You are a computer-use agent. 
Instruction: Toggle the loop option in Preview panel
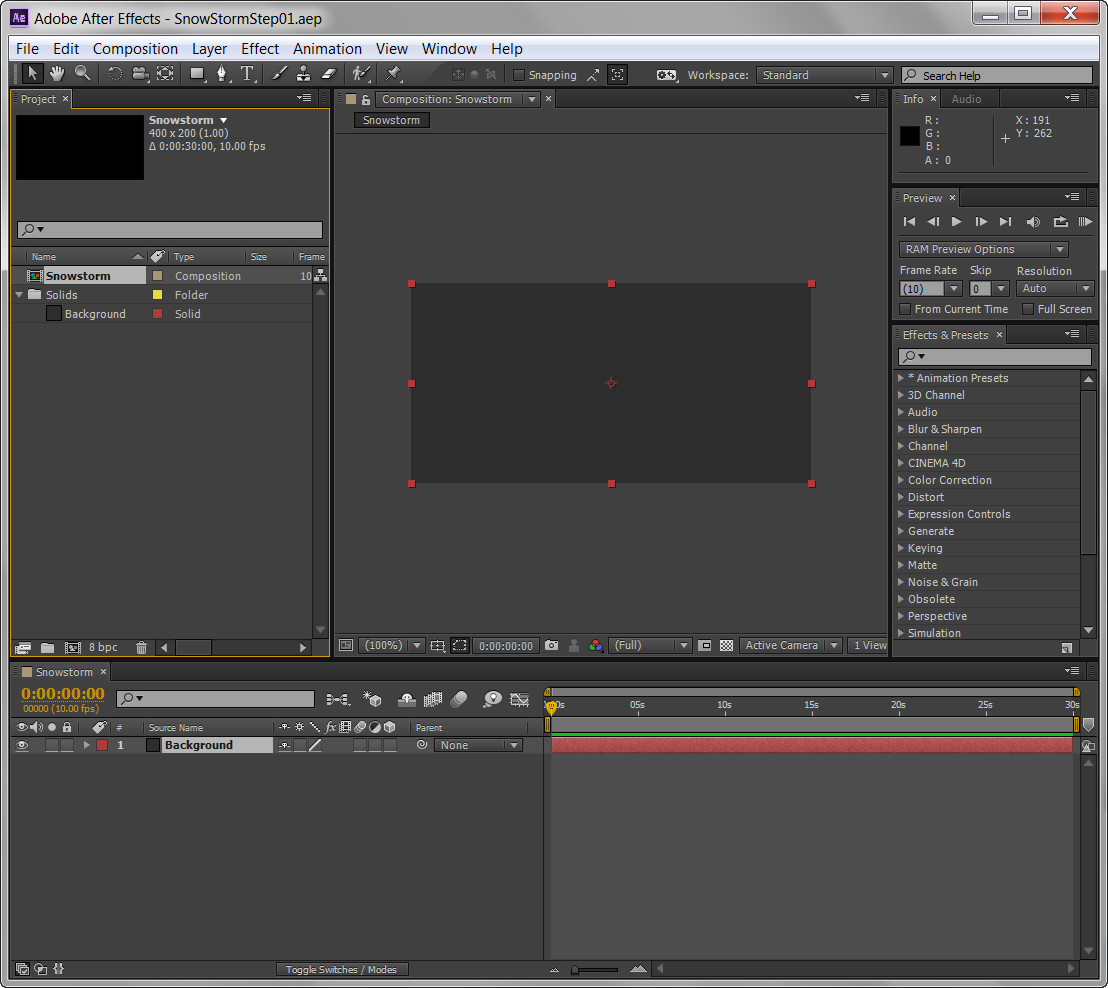tap(1060, 222)
